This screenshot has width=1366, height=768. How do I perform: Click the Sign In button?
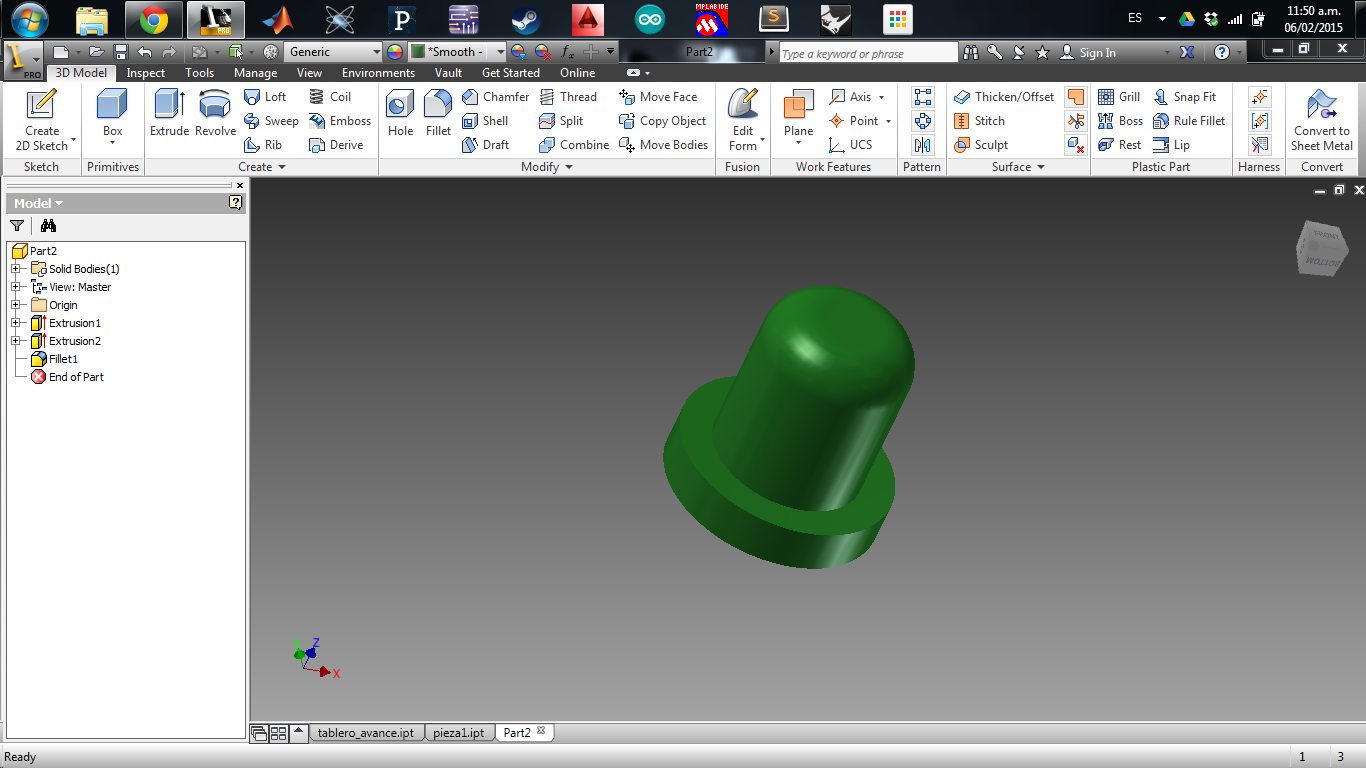(1088, 52)
